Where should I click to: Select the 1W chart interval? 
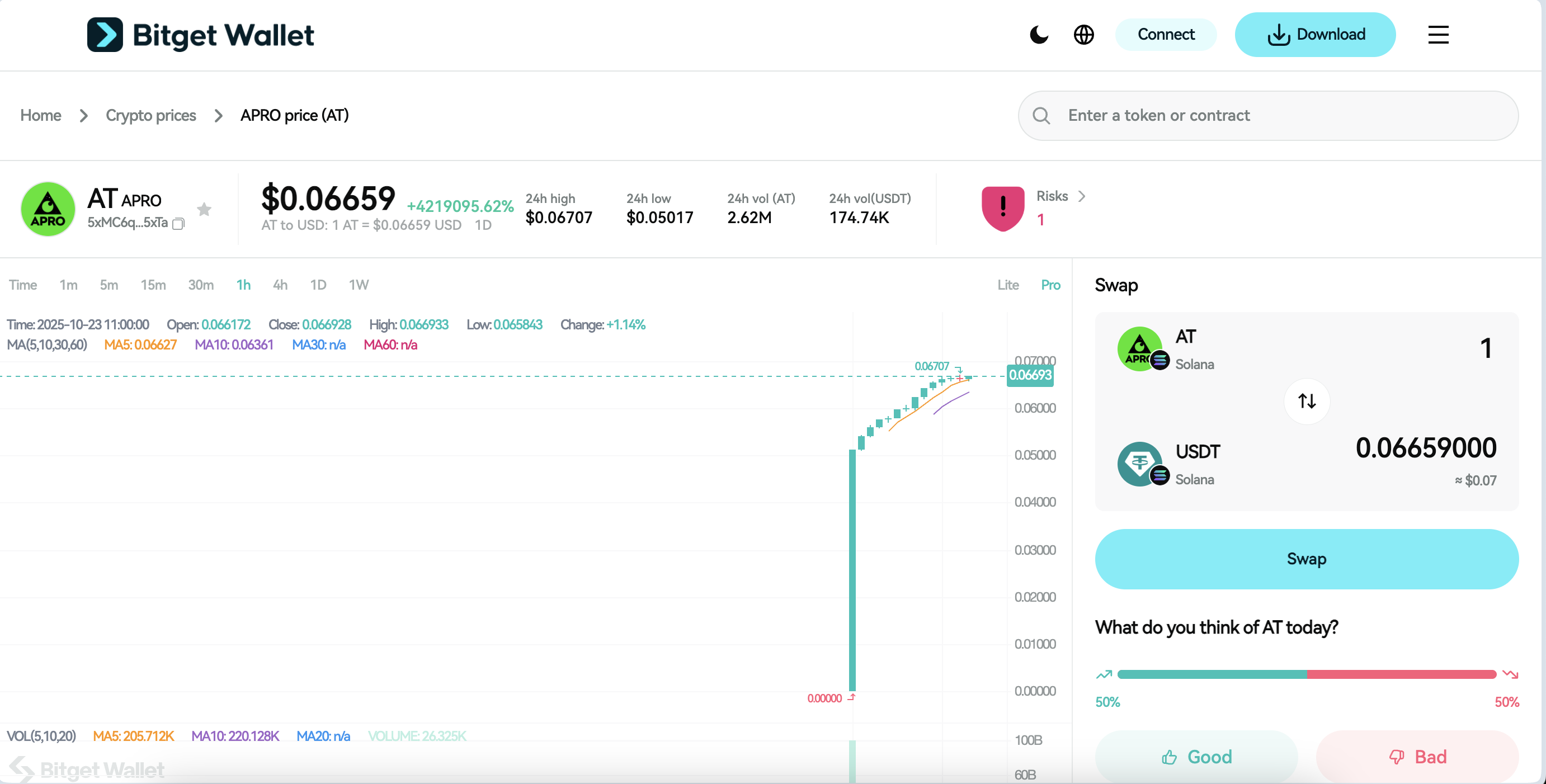[x=359, y=285]
